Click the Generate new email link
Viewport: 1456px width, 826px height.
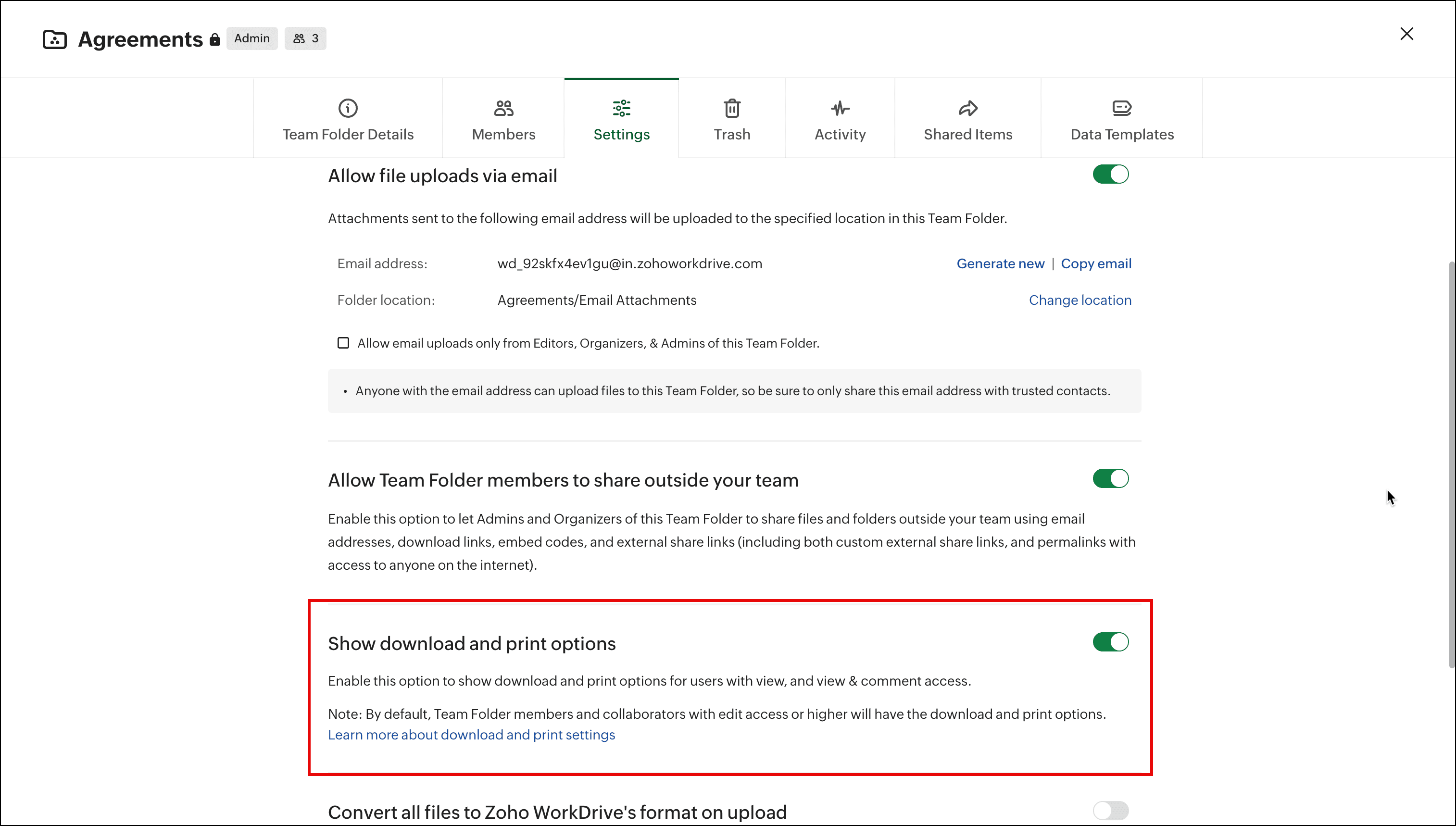pos(1000,263)
